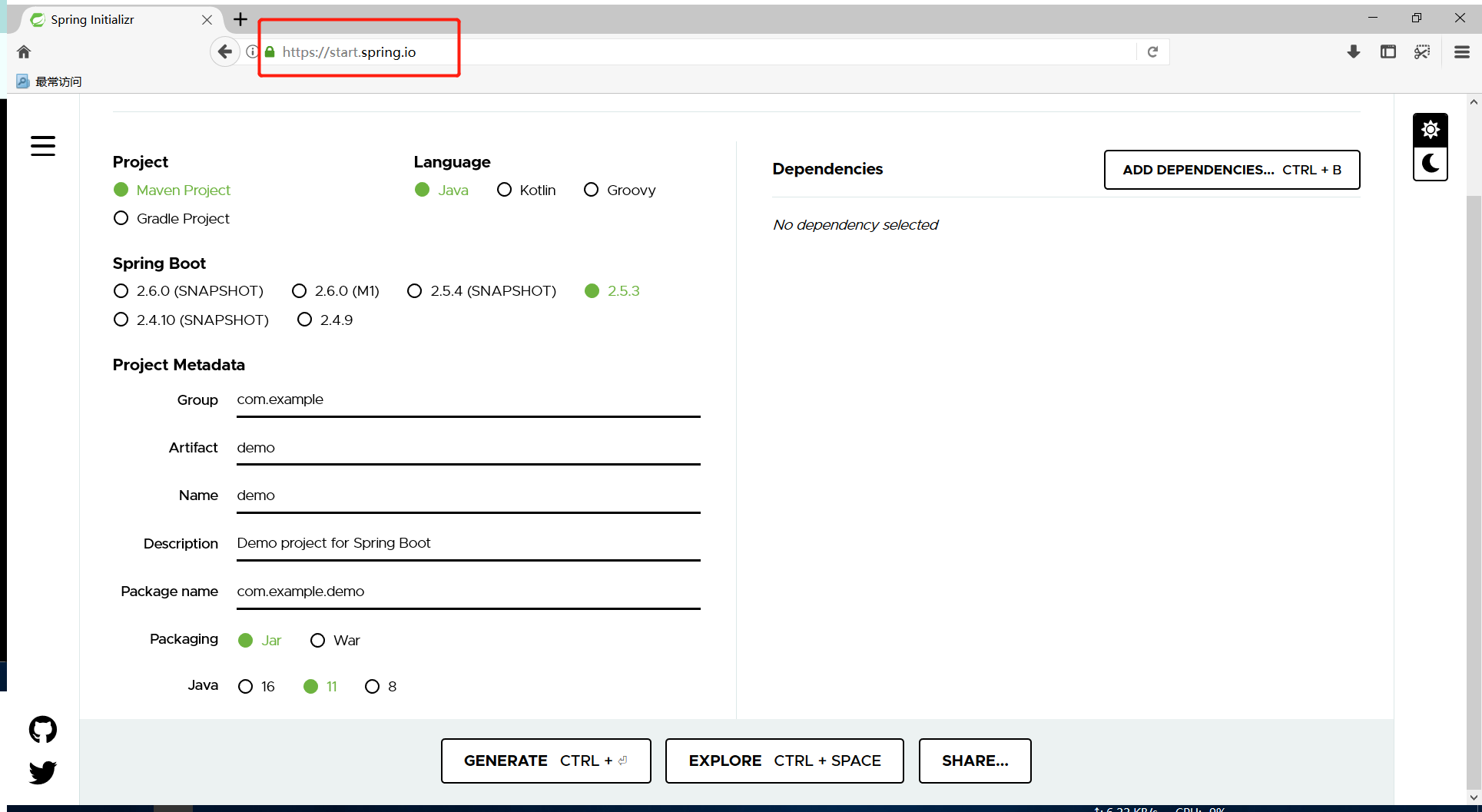Click the page vertical scrollbar
The height and width of the screenshot is (812, 1482).
(x=1474, y=492)
